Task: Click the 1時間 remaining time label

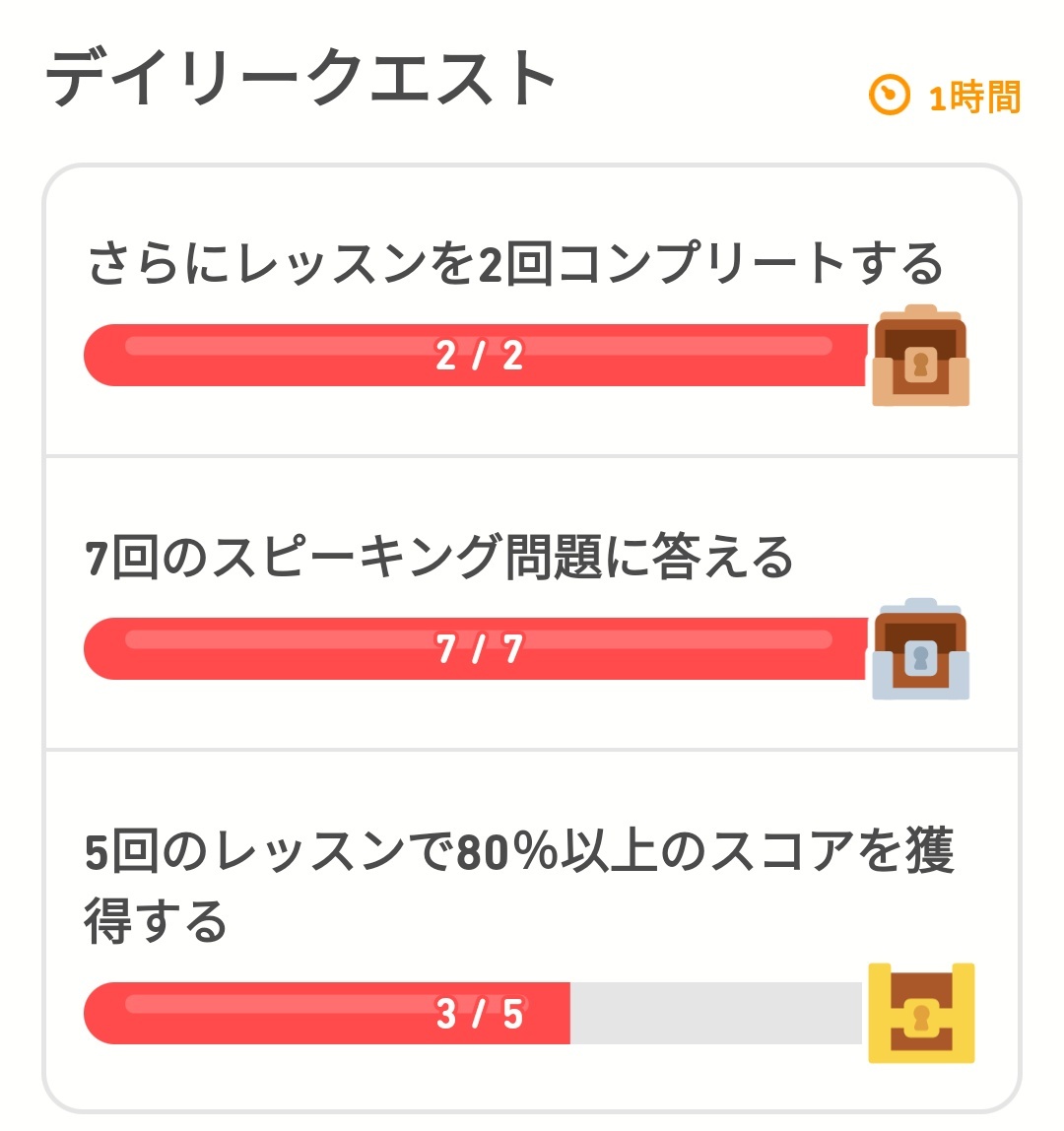Action: tap(974, 98)
